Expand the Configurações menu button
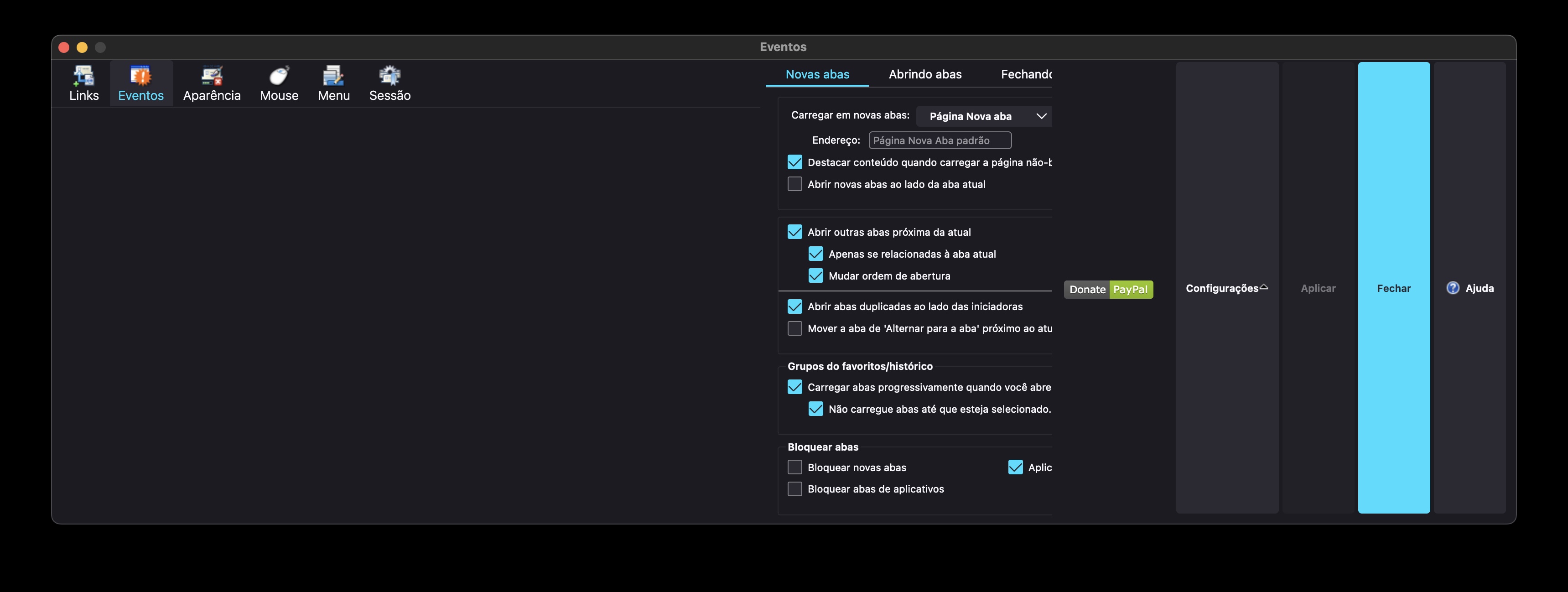This screenshot has width=1568, height=592. coord(1226,288)
